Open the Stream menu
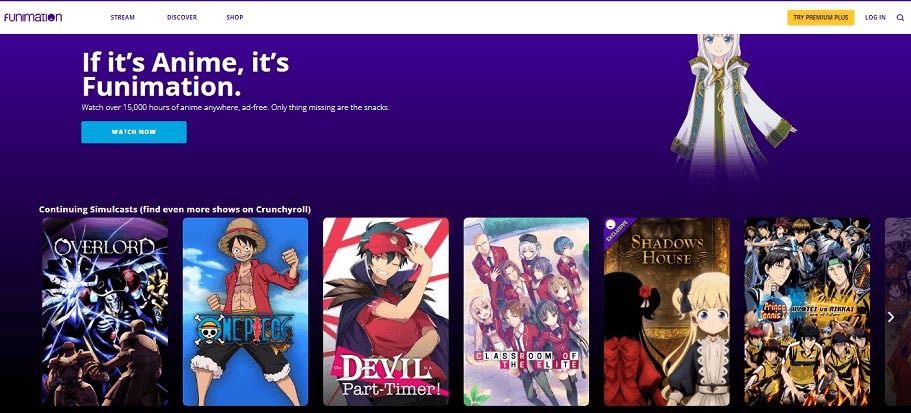Viewport: 911px width, 413px height. pos(123,18)
